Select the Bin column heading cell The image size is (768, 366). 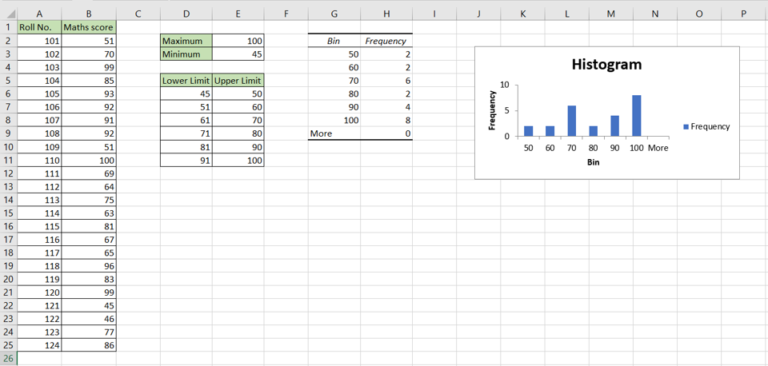coord(334,41)
